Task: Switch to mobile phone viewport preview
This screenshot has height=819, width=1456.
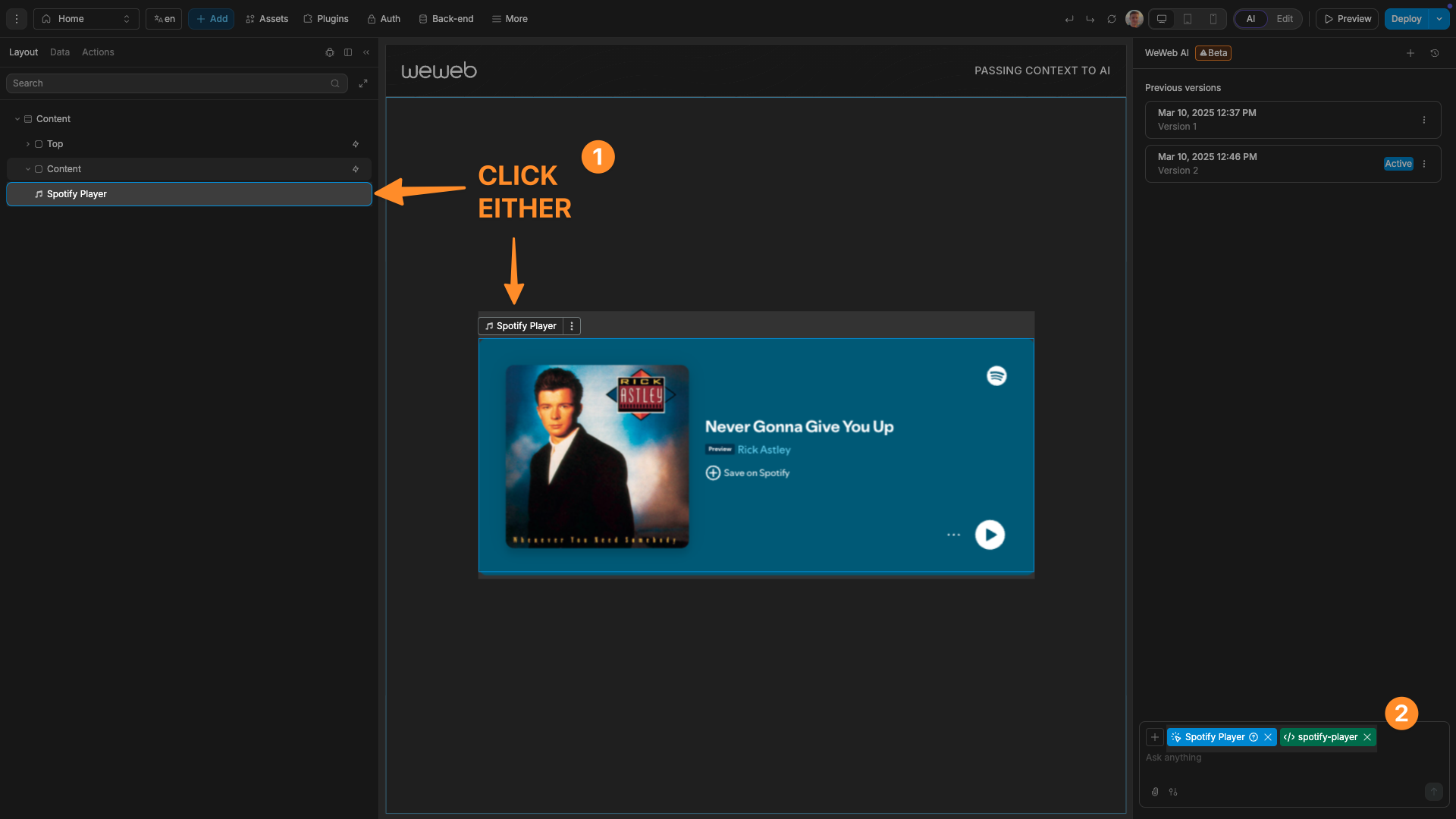Action: (1213, 18)
